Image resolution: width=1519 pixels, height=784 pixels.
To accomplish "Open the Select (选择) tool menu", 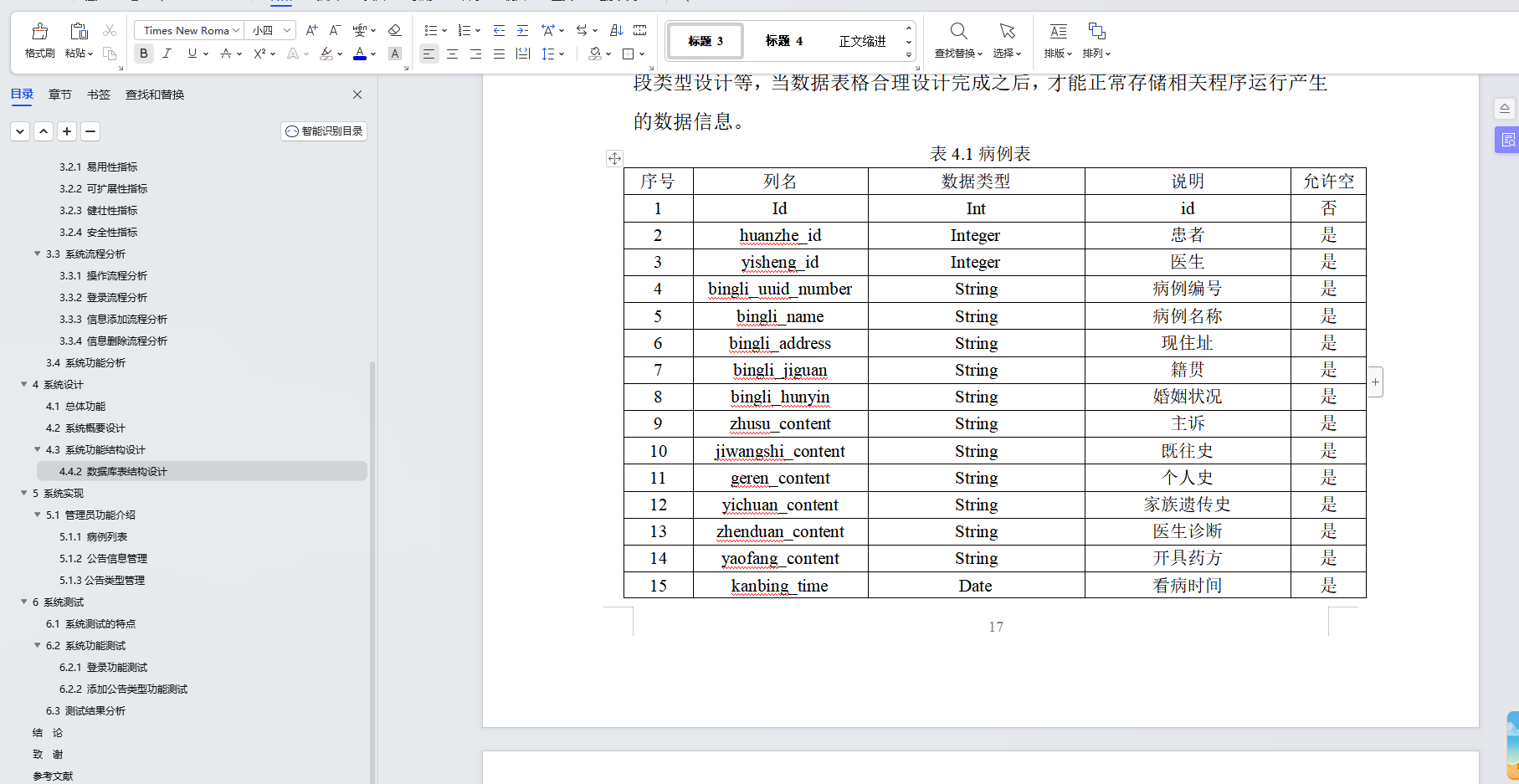I will tap(1007, 40).
